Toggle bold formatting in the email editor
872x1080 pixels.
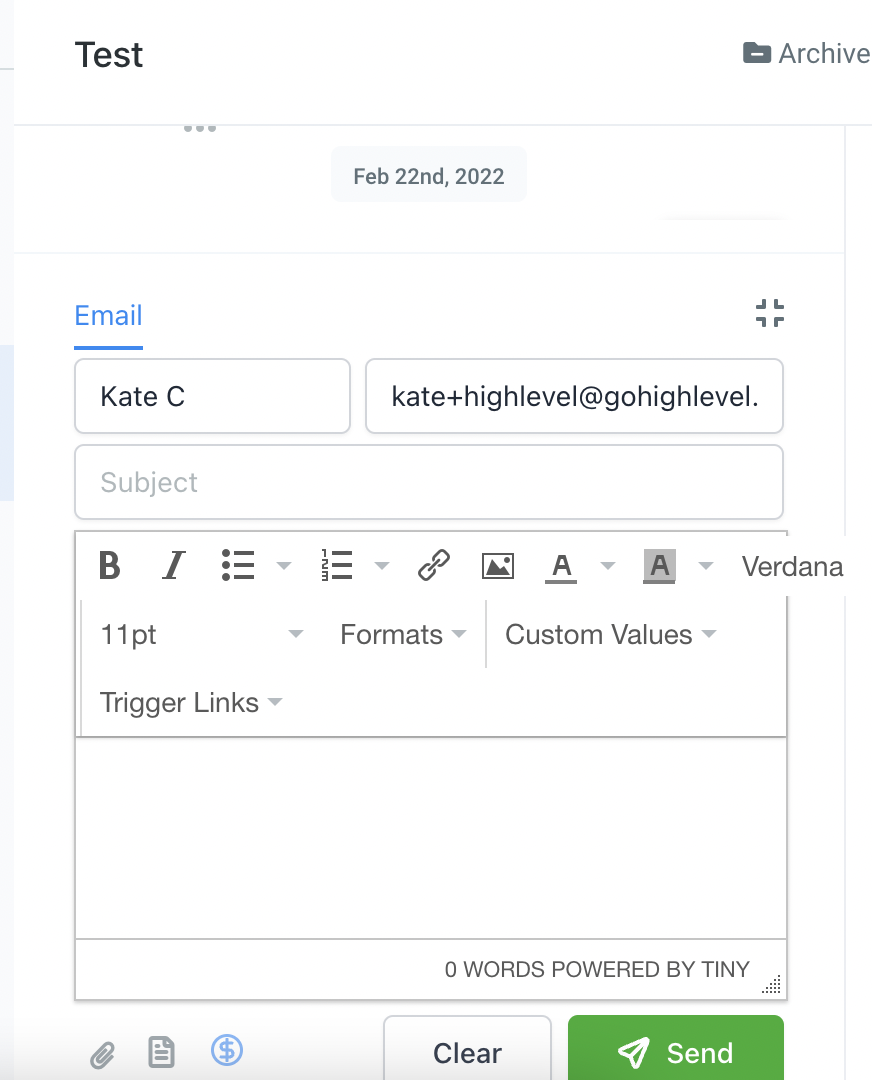(110, 565)
